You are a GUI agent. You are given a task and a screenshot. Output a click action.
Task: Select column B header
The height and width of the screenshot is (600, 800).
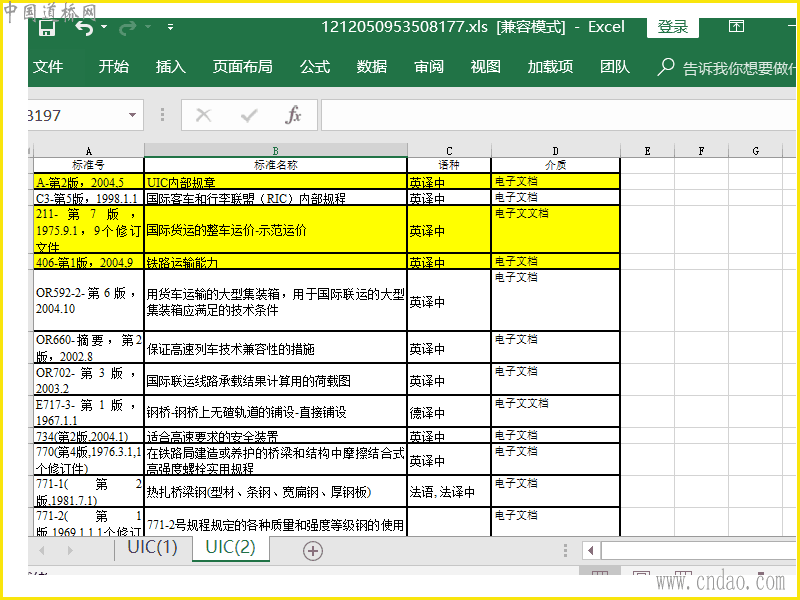pyautogui.click(x=276, y=151)
